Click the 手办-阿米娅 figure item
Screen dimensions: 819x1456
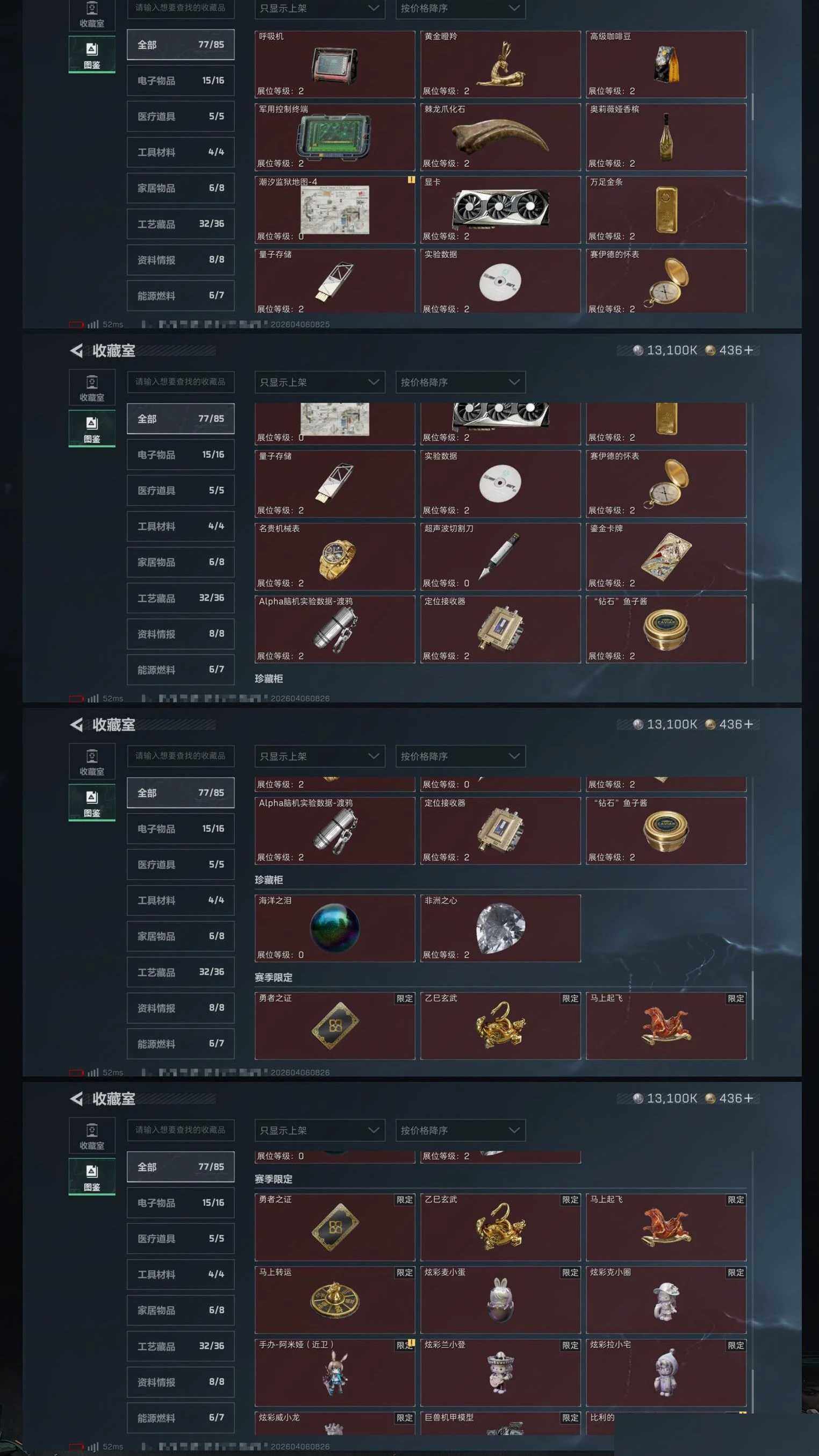pos(335,1372)
